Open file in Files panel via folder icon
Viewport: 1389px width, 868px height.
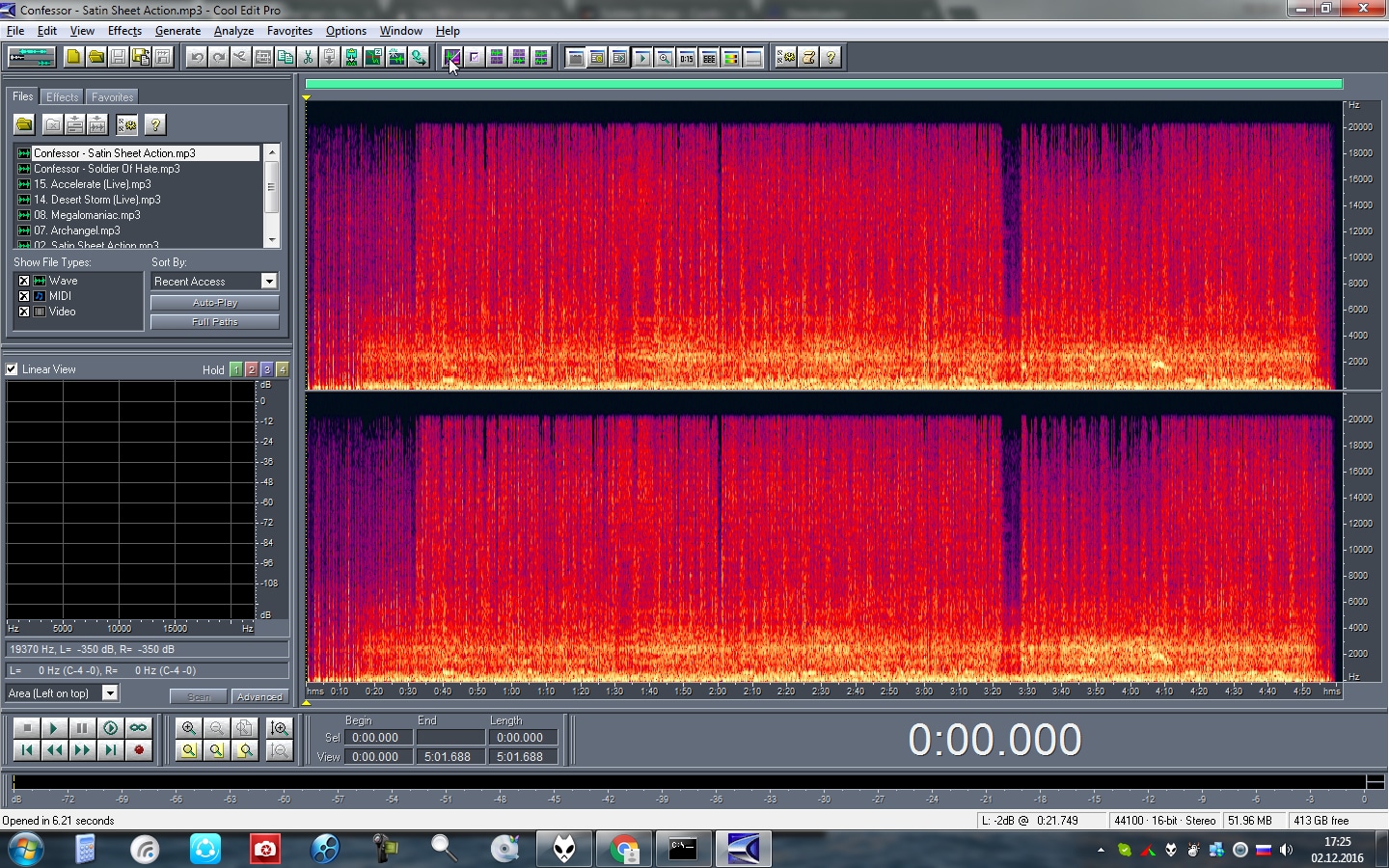tap(24, 124)
